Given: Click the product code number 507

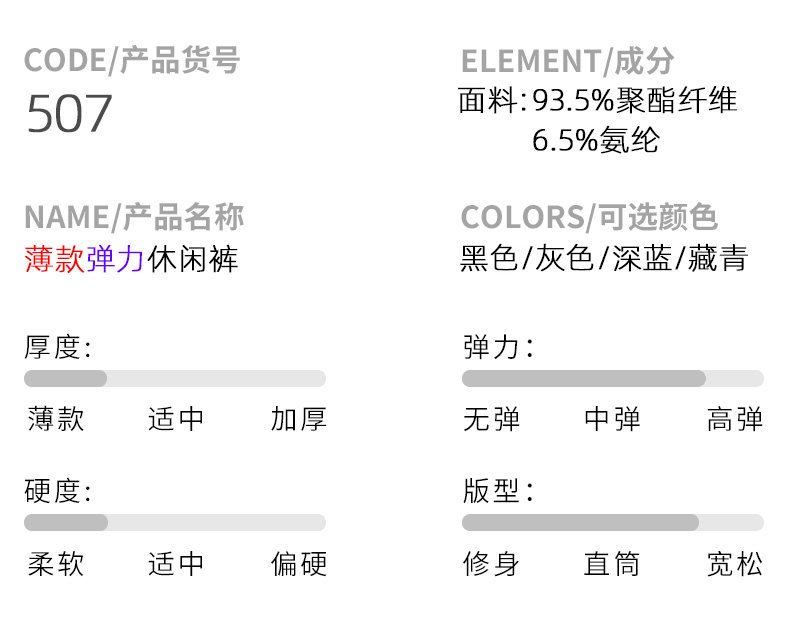Looking at the screenshot, I should tap(69, 114).
